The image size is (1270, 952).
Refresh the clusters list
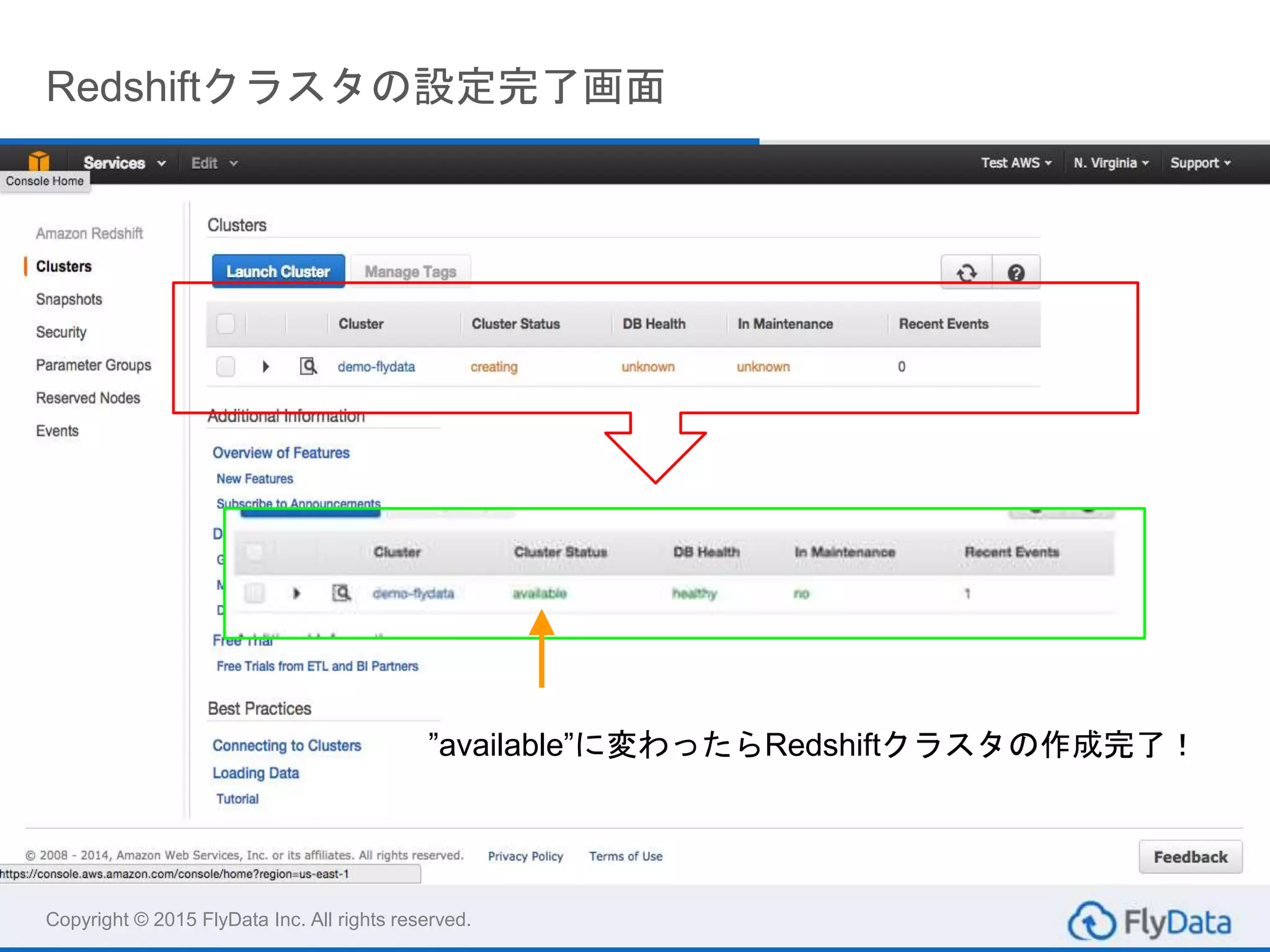pyautogui.click(x=966, y=272)
